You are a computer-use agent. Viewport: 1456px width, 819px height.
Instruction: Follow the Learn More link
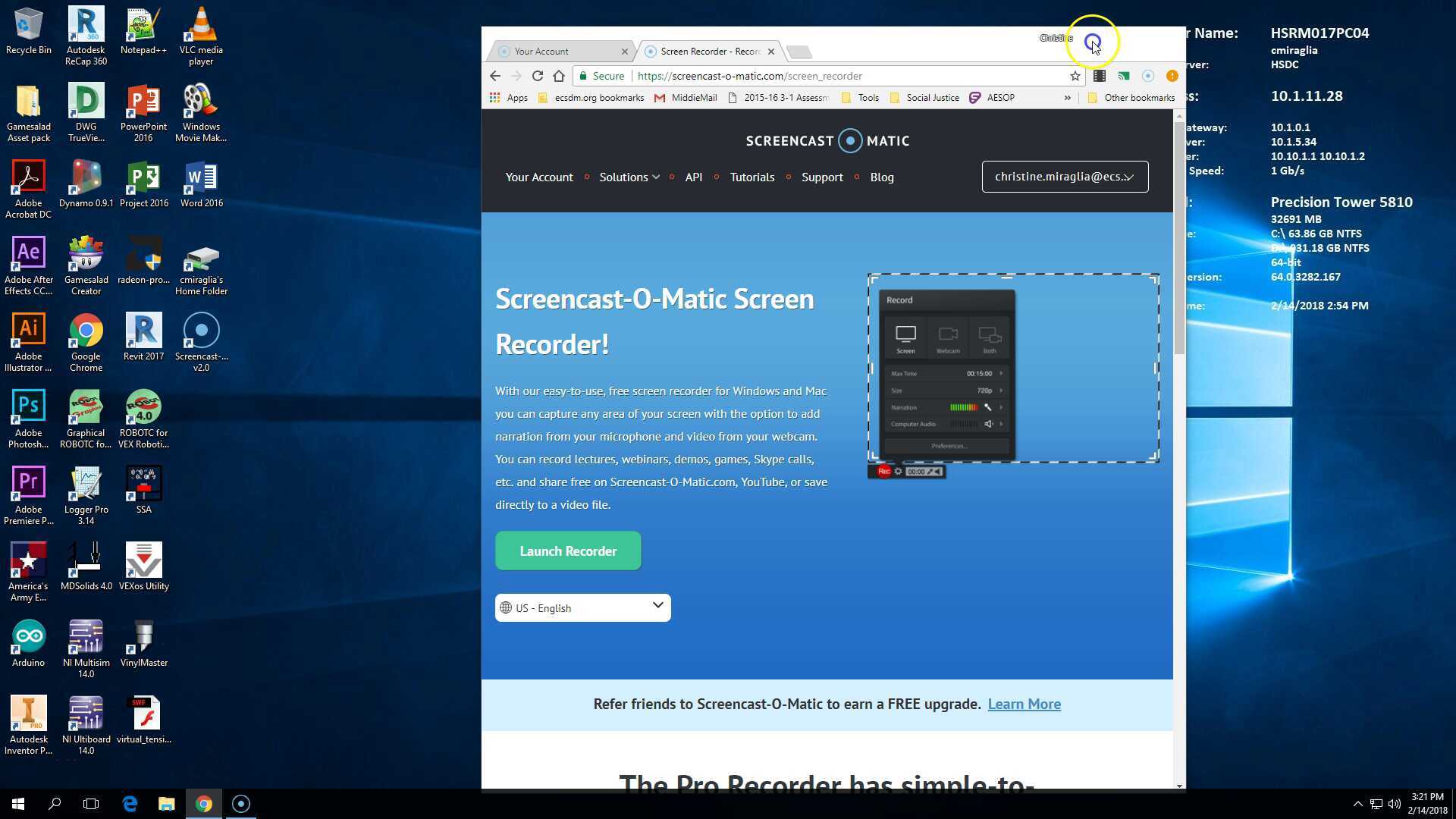[x=1024, y=704]
